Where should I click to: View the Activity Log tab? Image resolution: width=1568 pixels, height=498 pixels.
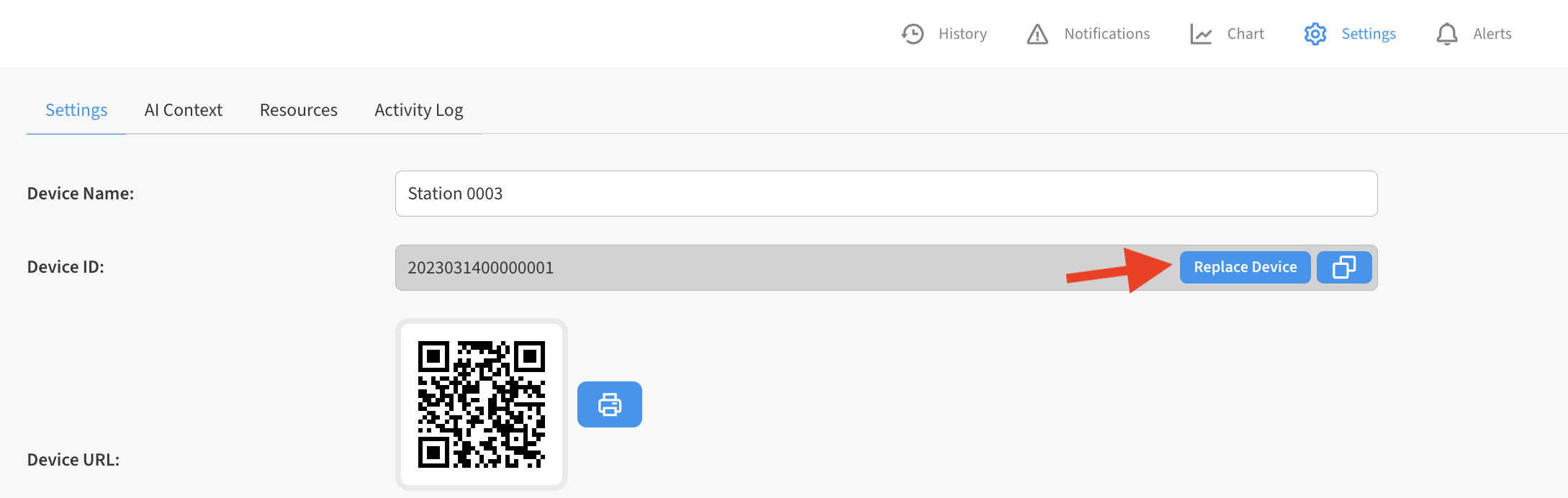click(418, 109)
